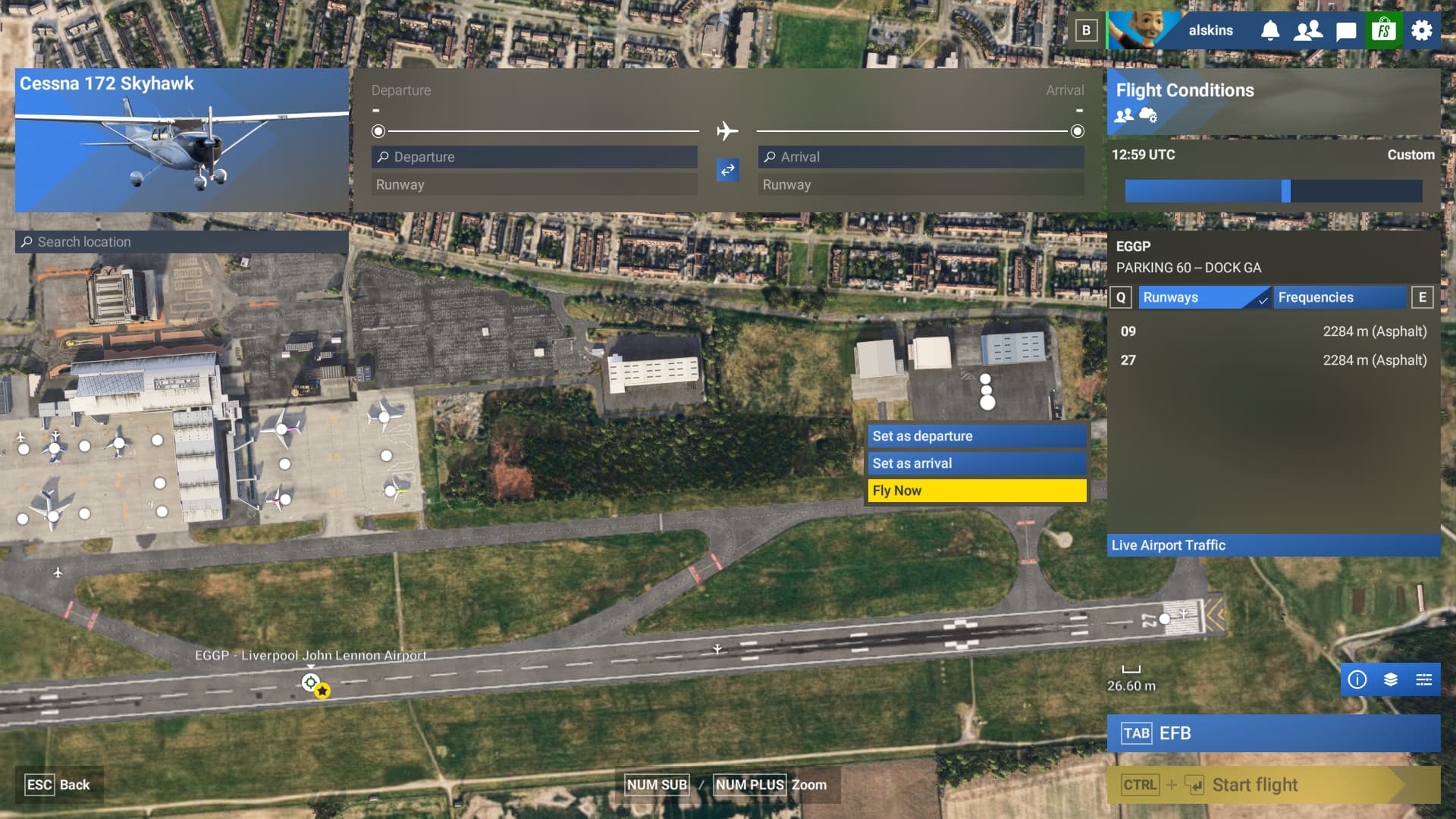Switch to the Runways tab
The image size is (1456, 819).
(1204, 297)
